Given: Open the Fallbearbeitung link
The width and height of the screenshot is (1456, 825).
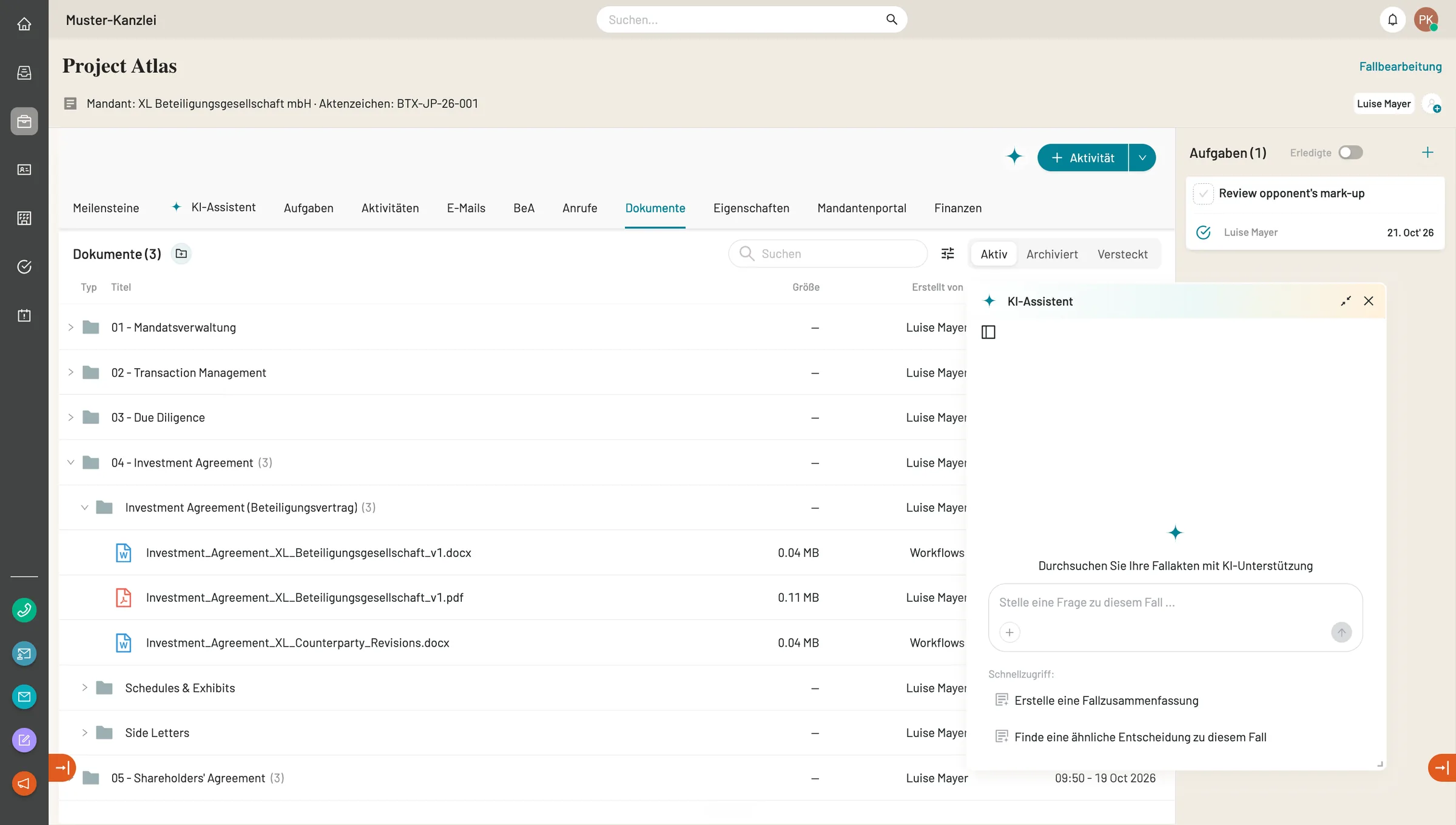Looking at the screenshot, I should point(1400,67).
